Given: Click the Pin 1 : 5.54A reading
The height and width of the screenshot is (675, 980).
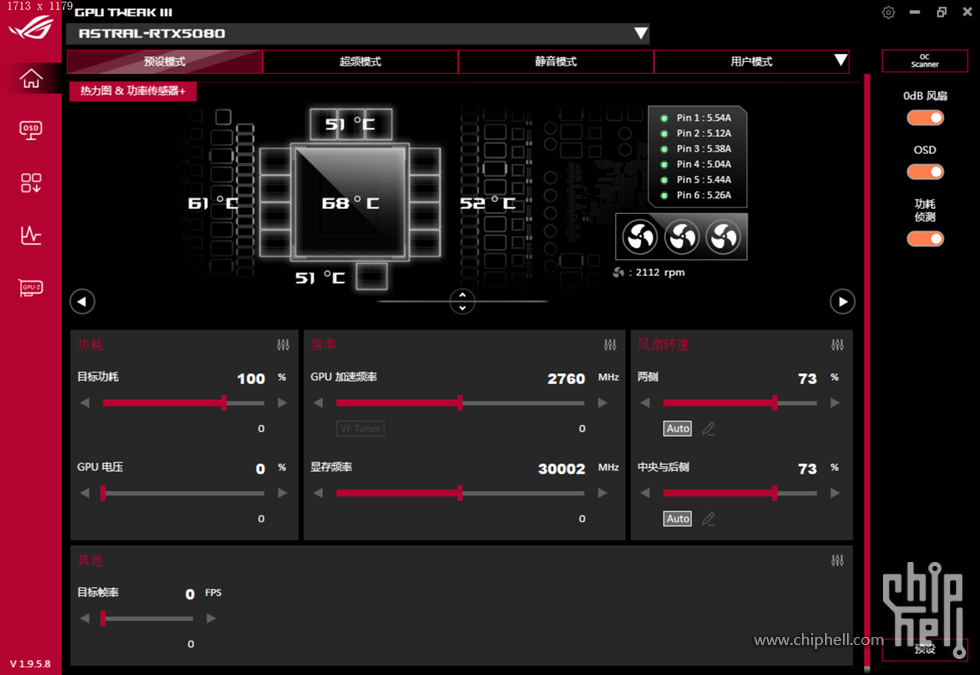Looking at the screenshot, I should pos(704,118).
